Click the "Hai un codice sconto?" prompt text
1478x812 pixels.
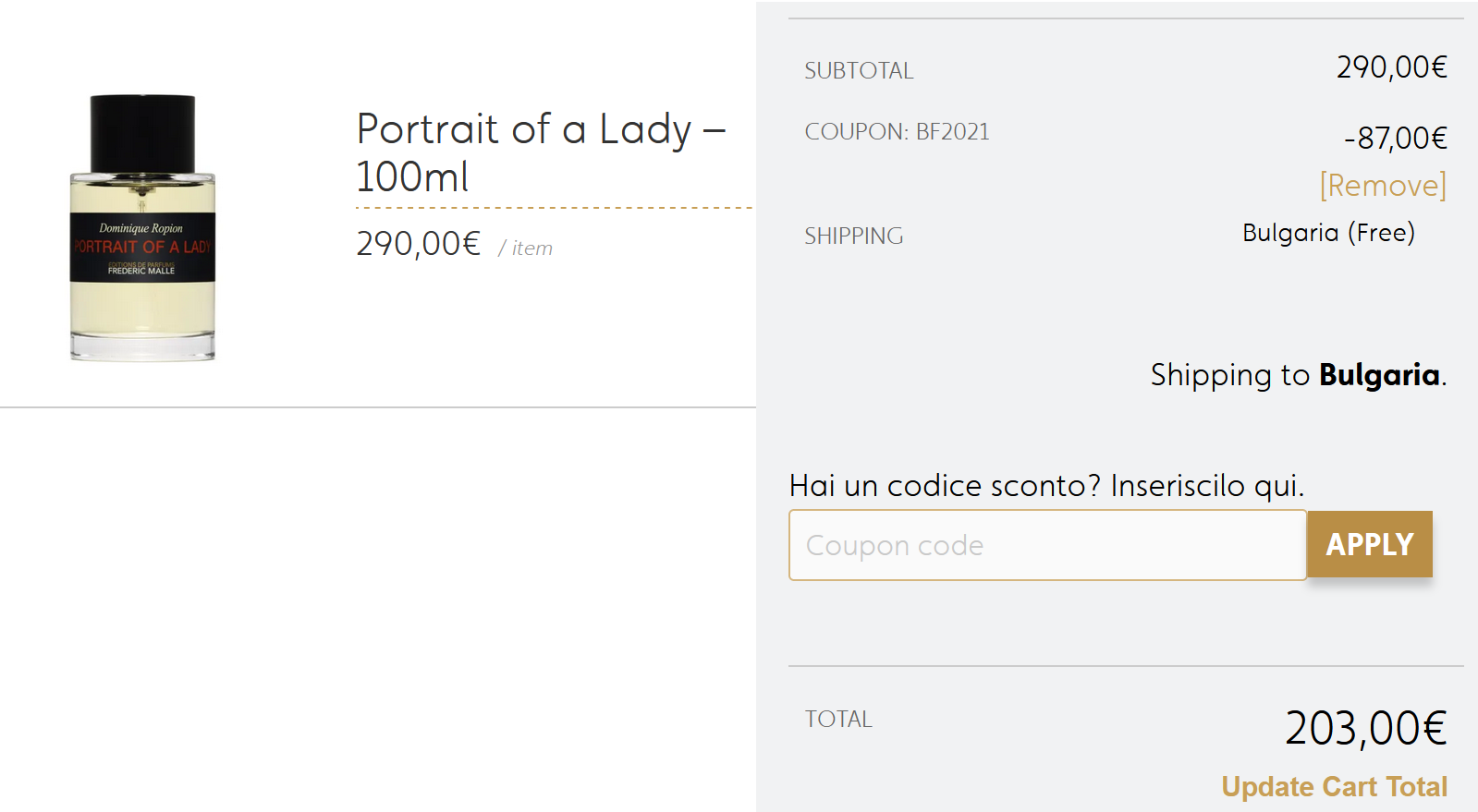(x=1046, y=486)
